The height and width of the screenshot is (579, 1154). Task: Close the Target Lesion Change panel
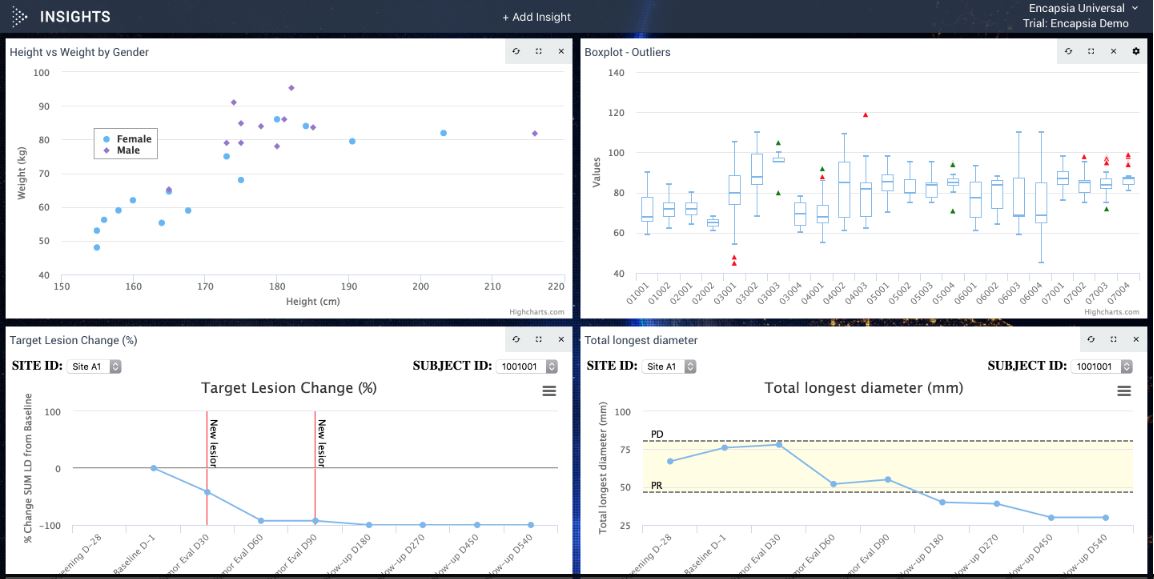(x=561, y=339)
